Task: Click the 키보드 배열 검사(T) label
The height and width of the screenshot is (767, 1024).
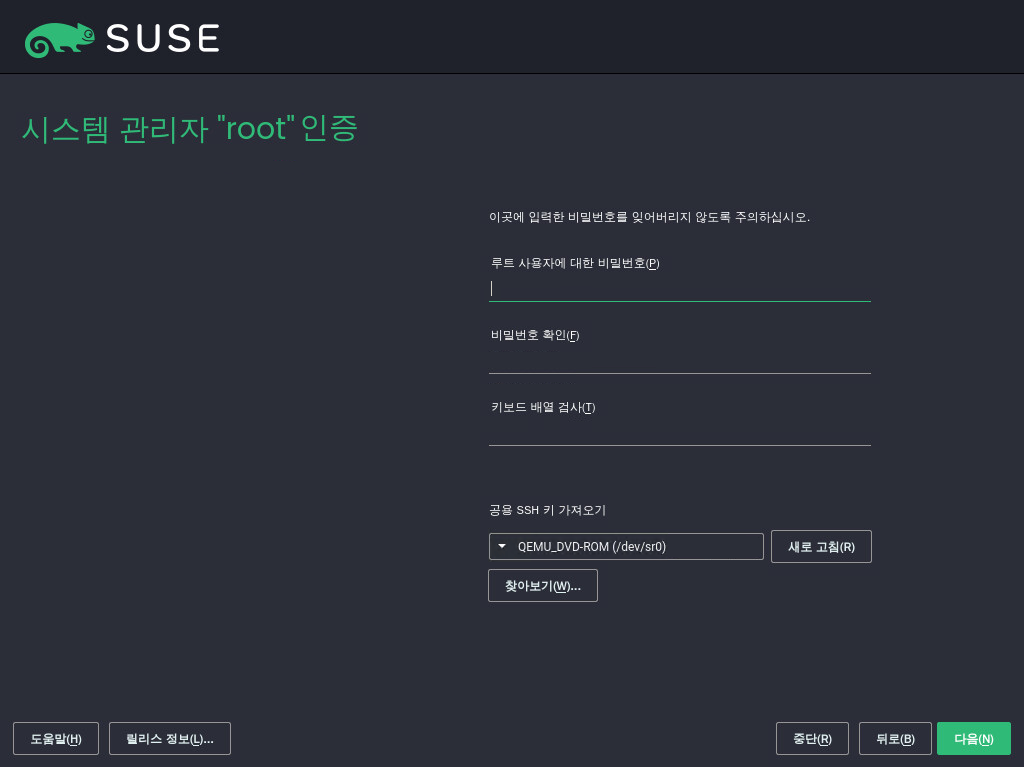Action: (542, 407)
